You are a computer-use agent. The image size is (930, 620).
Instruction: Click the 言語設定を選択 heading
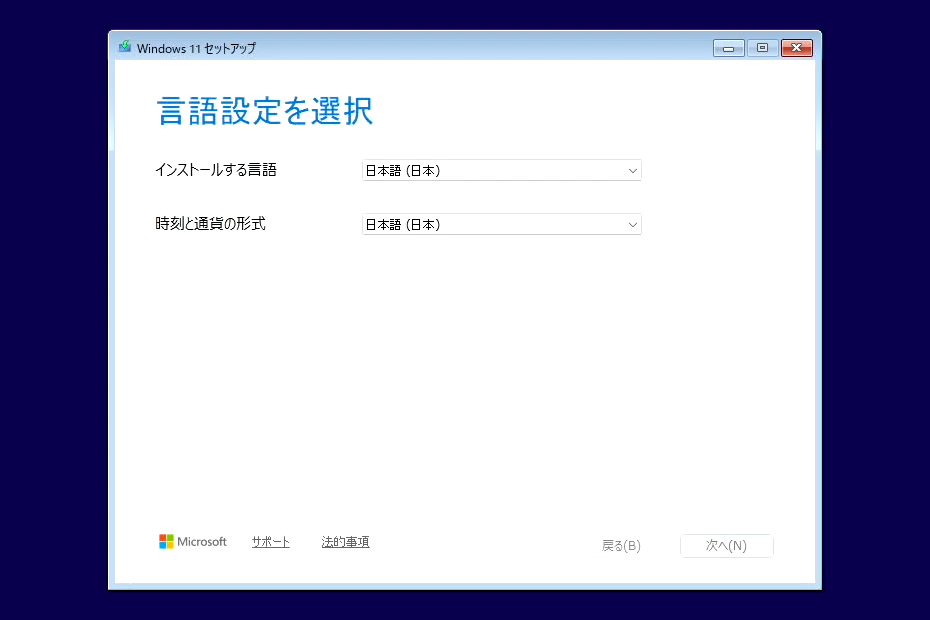tap(263, 111)
